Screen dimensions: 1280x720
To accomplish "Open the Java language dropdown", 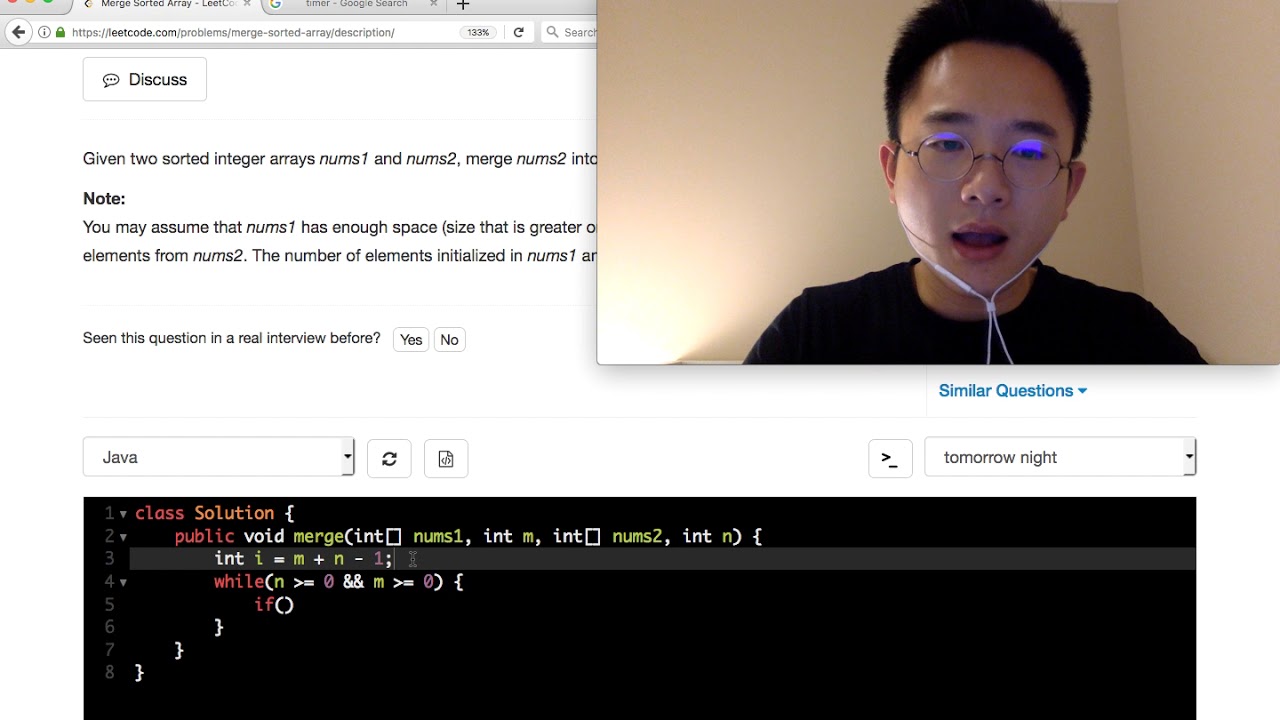I will coord(218,457).
